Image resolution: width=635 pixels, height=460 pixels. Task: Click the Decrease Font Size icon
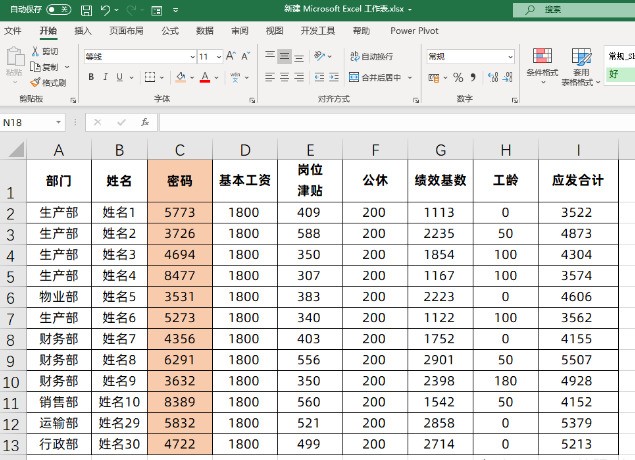(246, 56)
